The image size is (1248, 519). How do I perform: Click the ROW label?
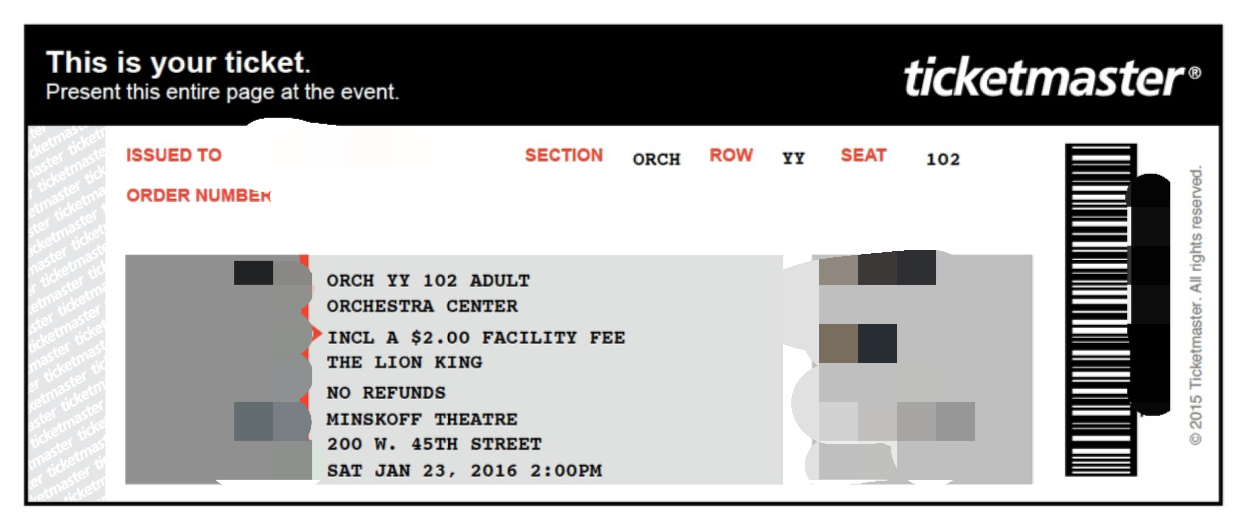731,155
